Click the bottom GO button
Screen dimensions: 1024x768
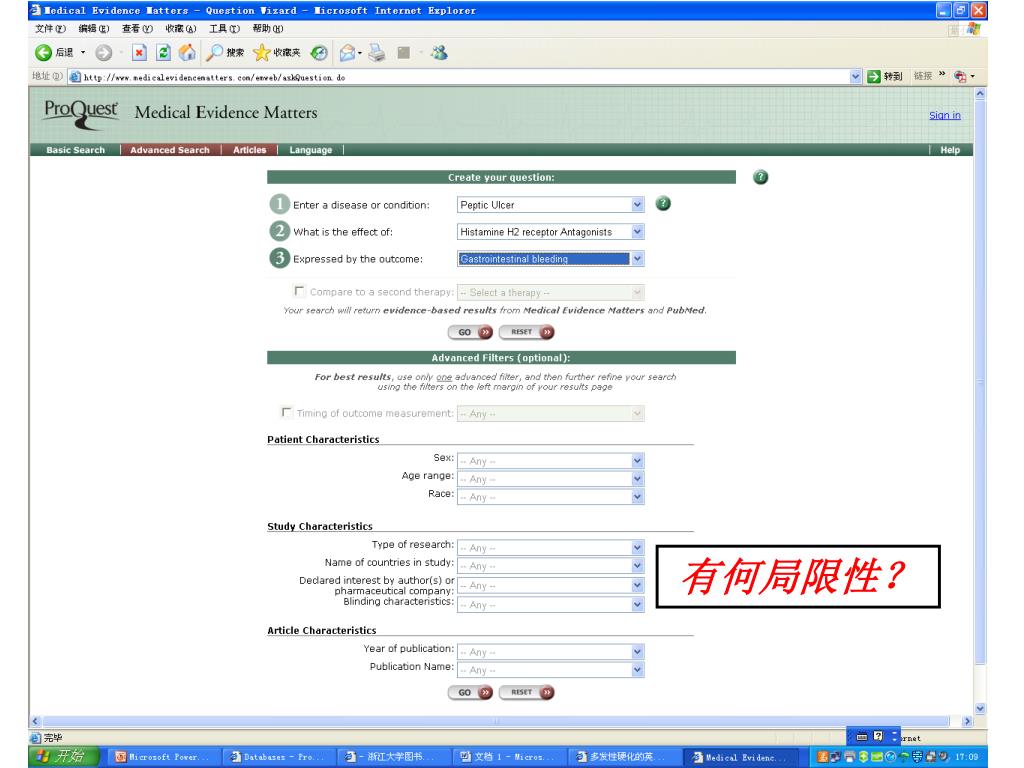[x=470, y=692]
